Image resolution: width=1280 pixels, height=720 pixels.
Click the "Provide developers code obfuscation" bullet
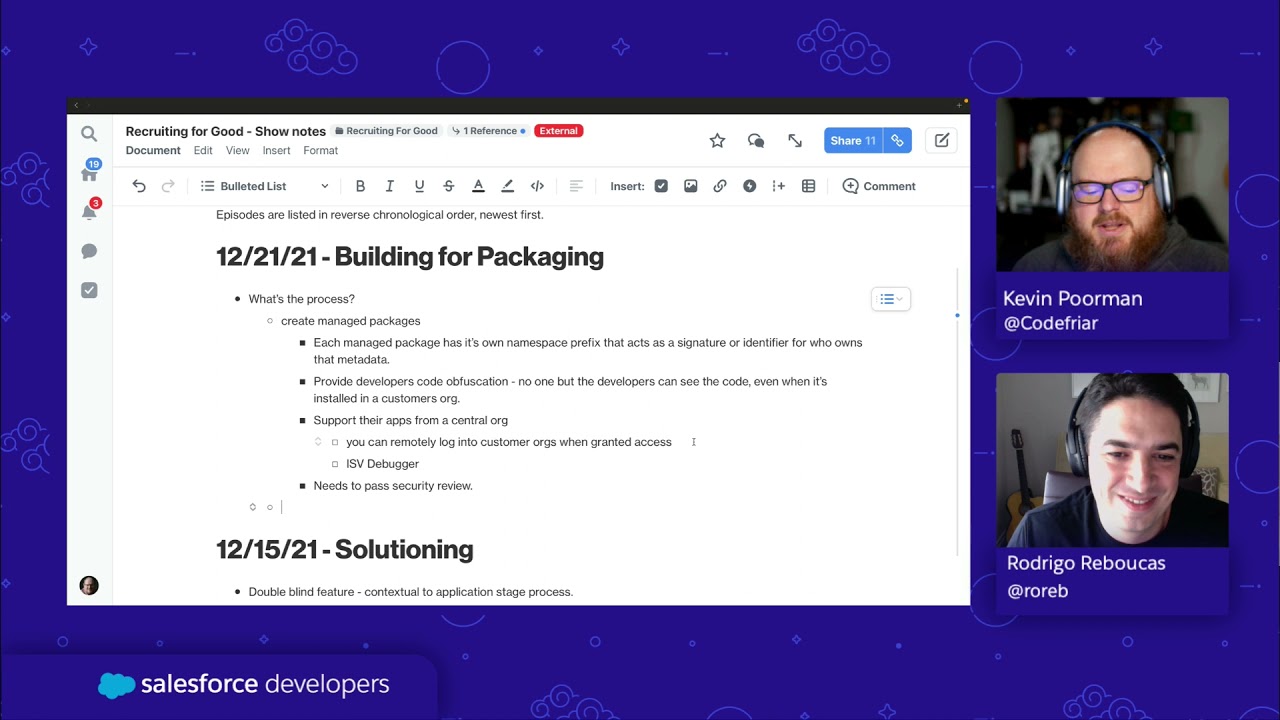(570, 390)
